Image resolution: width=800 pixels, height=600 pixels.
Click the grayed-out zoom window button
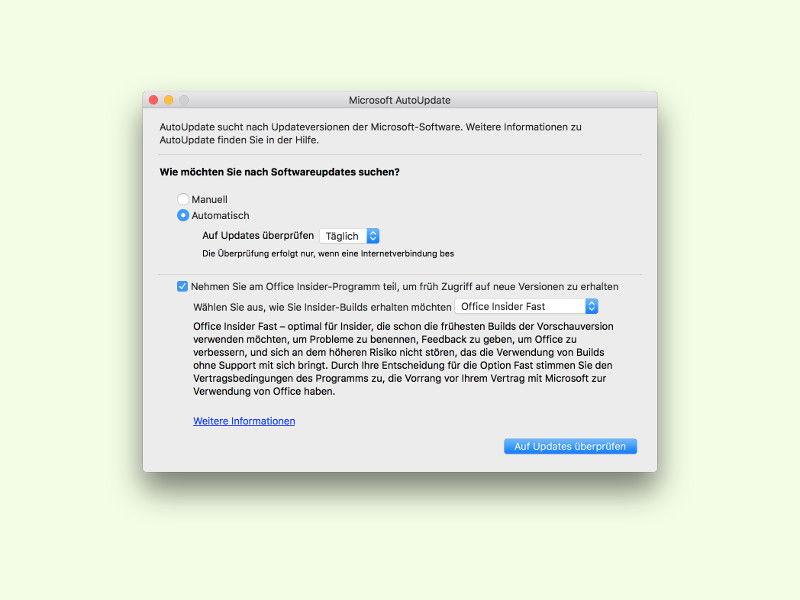(184, 100)
